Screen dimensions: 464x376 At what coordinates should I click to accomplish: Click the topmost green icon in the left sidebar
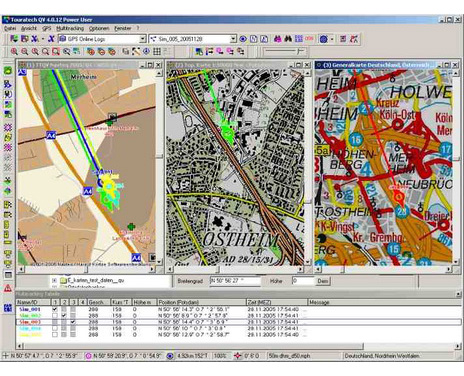pos(8,70)
